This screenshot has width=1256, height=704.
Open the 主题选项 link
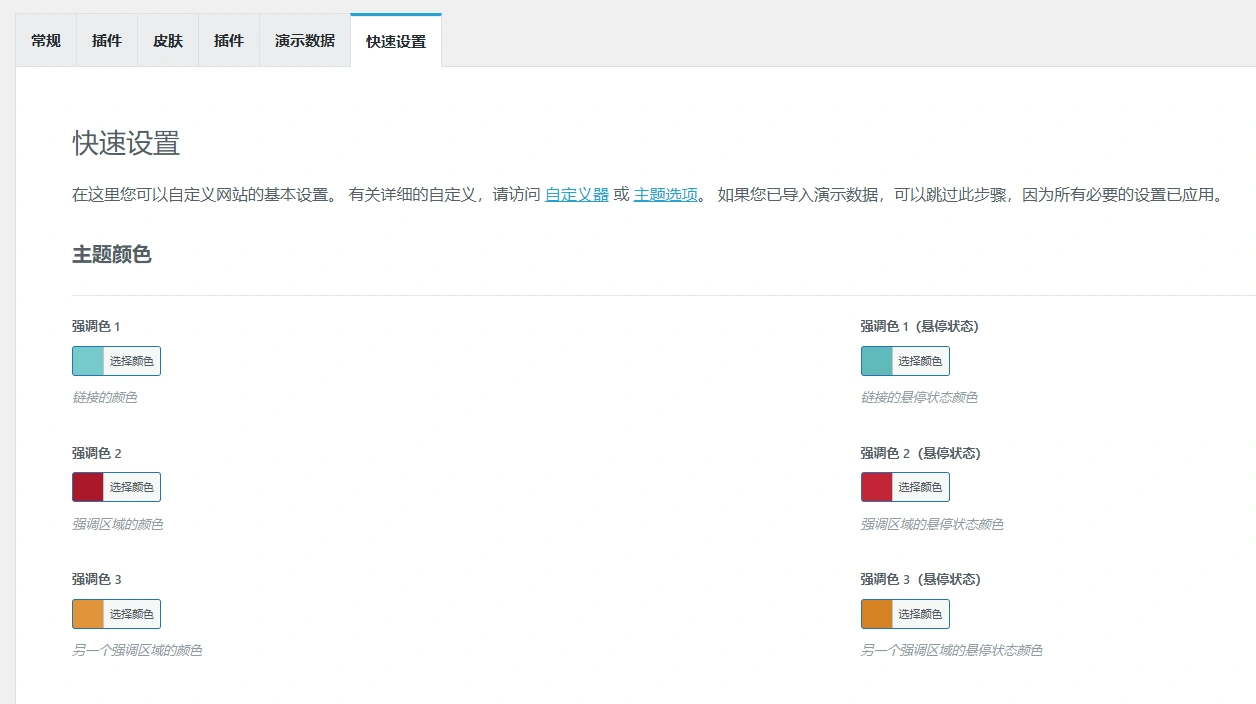(x=665, y=195)
